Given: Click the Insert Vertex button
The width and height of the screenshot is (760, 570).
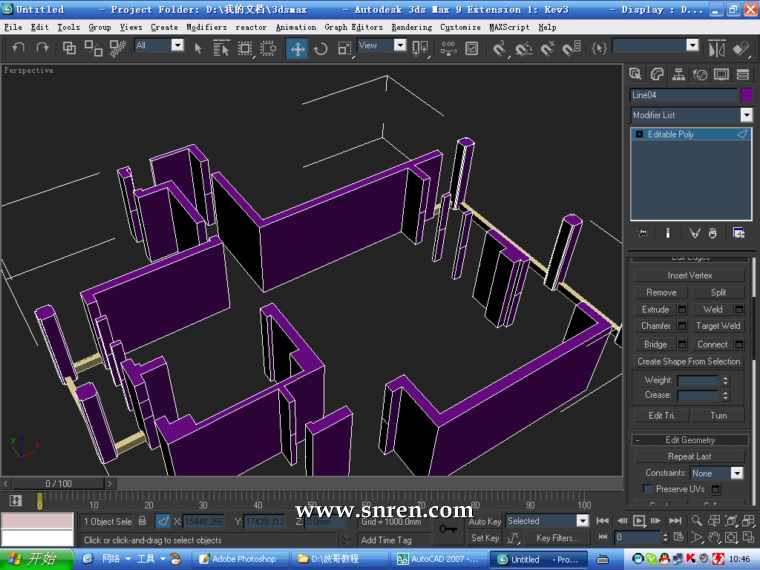Looking at the screenshot, I should click(x=690, y=275).
